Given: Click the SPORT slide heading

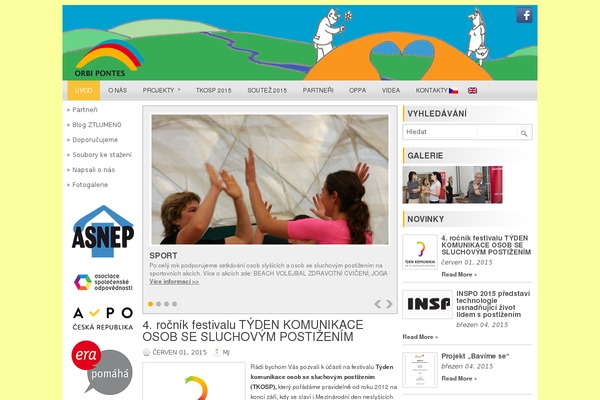Looking at the screenshot, I should click(163, 256).
